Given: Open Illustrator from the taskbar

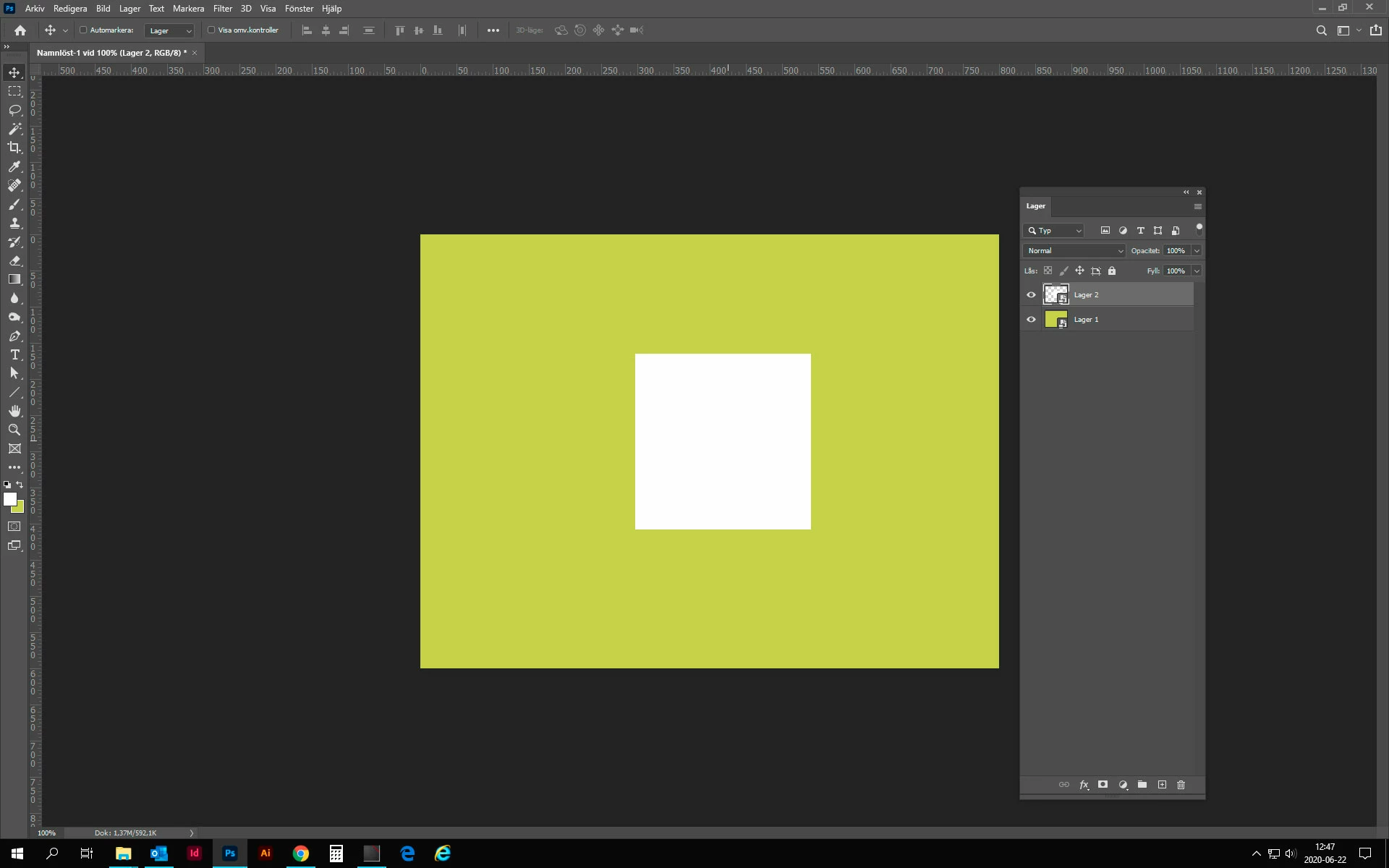Looking at the screenshot, I should (x=266, y=854).
